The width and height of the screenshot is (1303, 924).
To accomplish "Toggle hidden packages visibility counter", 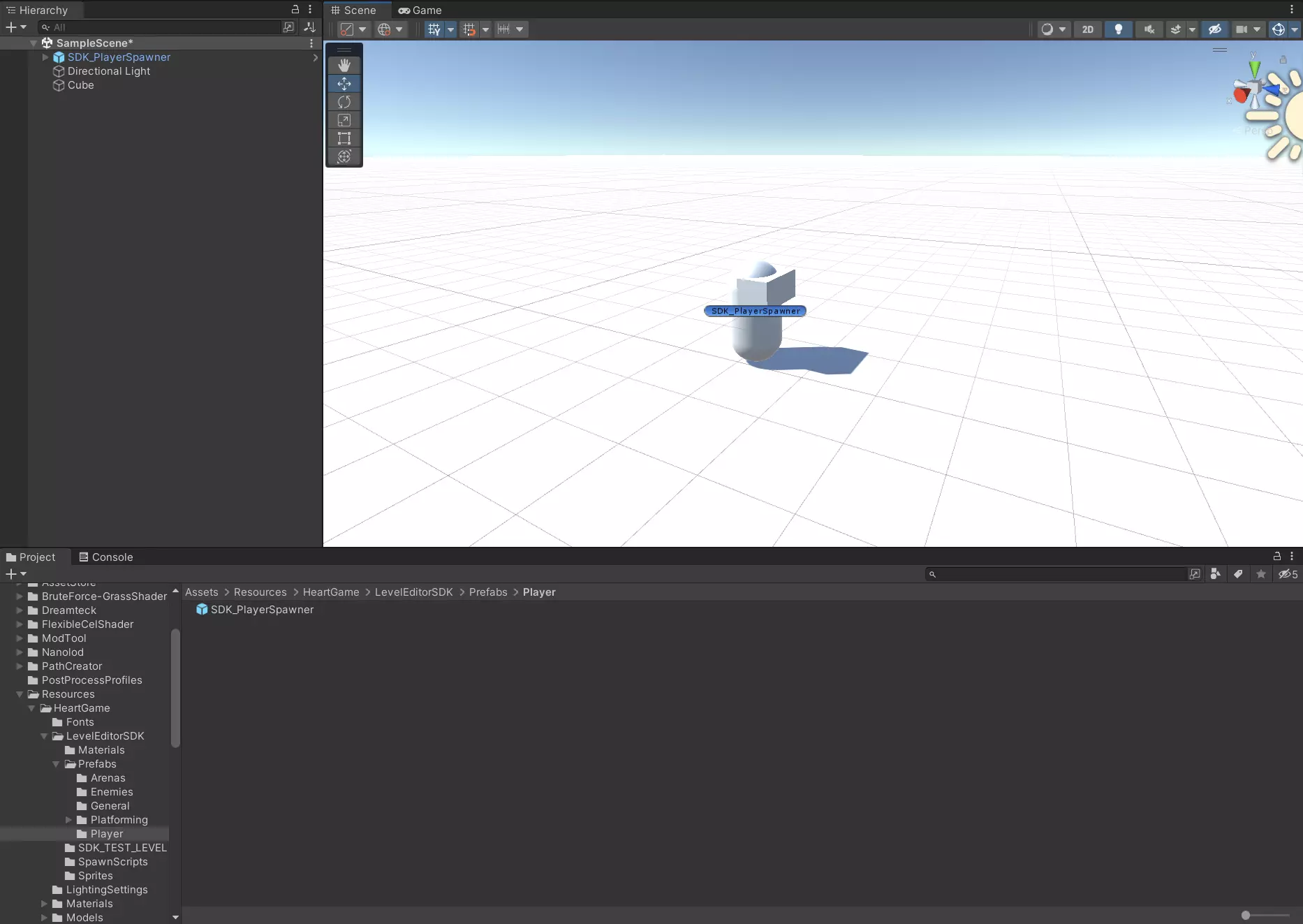I will 1288,574.
